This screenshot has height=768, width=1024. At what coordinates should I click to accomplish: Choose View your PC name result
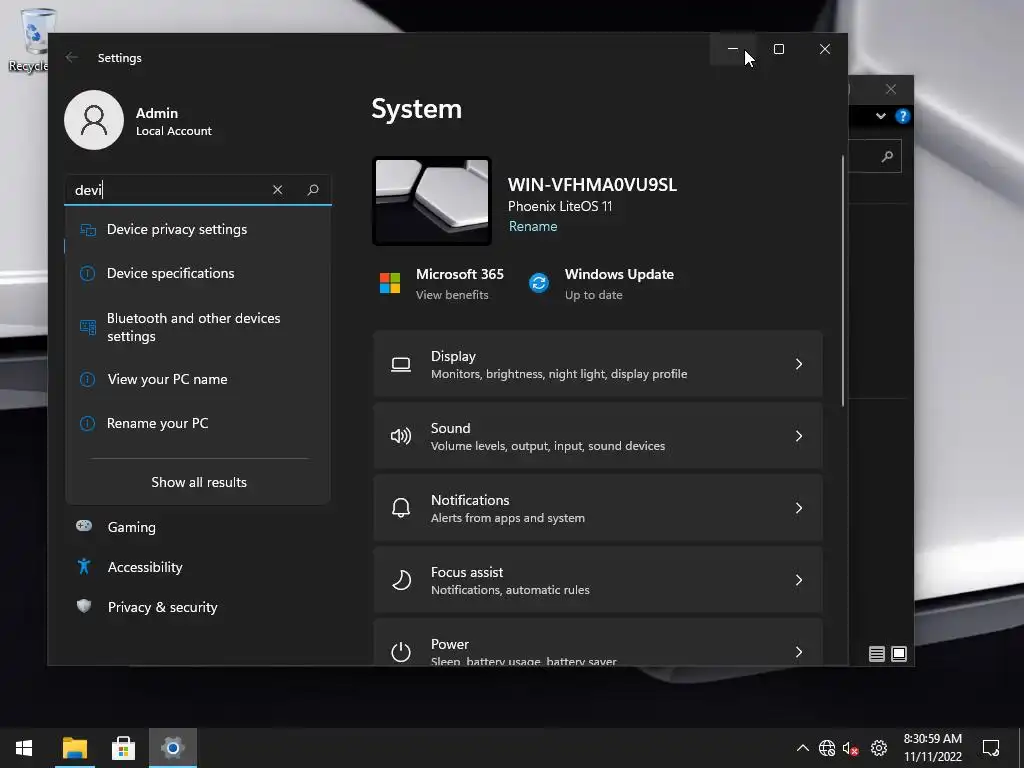coord(198,379)
